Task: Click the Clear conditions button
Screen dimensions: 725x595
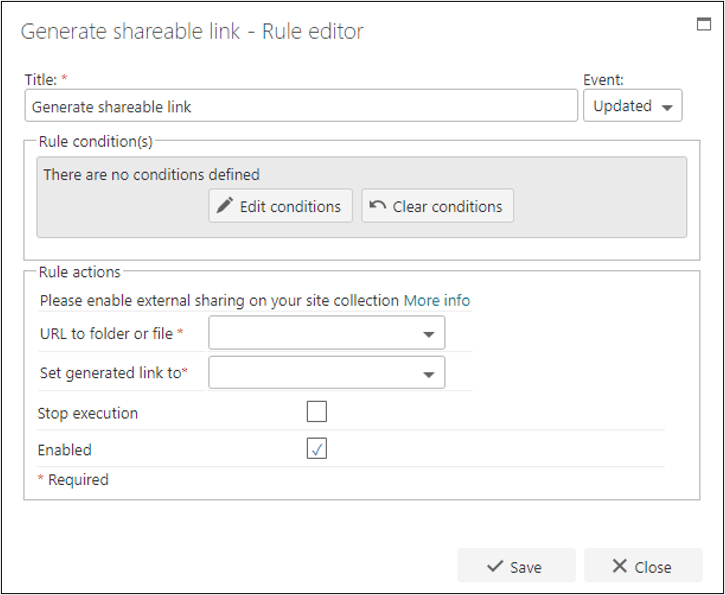Action: click(x=437, y=206)
